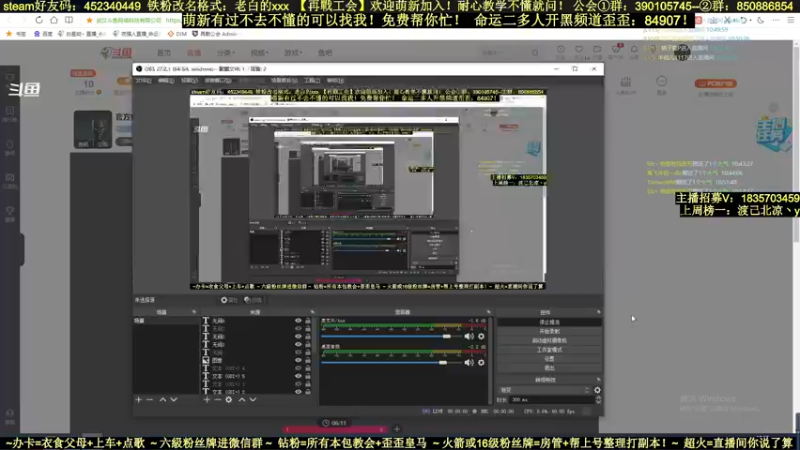
Task: Click second mixer channel volume slider
Action: (x=391, y=363)
